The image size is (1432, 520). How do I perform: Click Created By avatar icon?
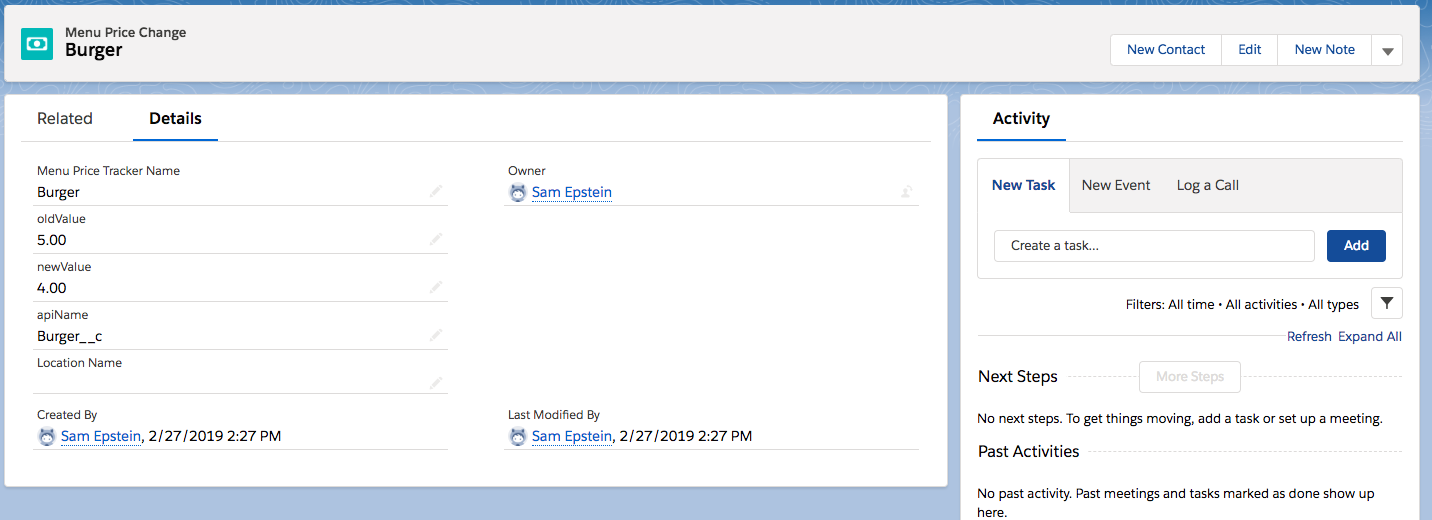(46, 436)
